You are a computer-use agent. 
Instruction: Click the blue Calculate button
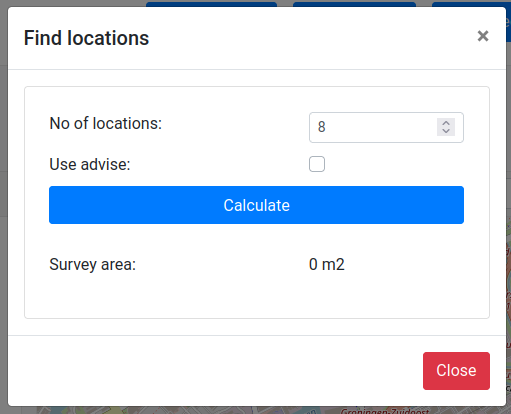coord(256,205)
